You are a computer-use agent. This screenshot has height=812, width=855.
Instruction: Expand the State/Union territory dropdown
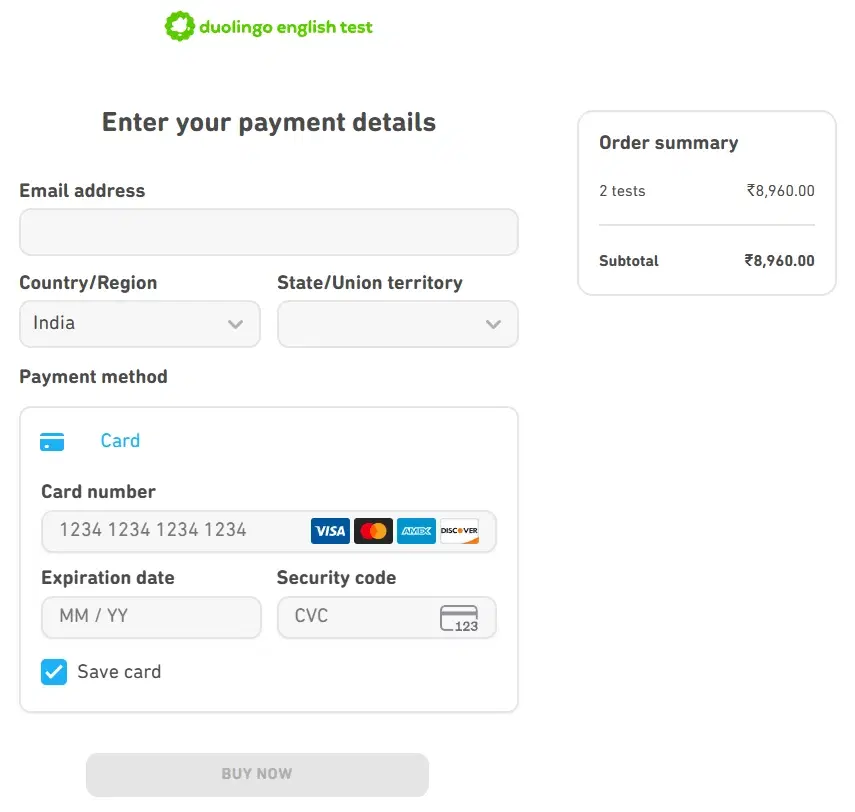397,323
